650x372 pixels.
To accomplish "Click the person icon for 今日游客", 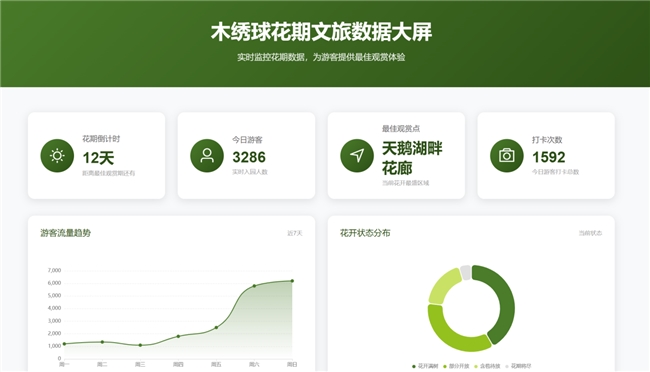I will (207, 156).
